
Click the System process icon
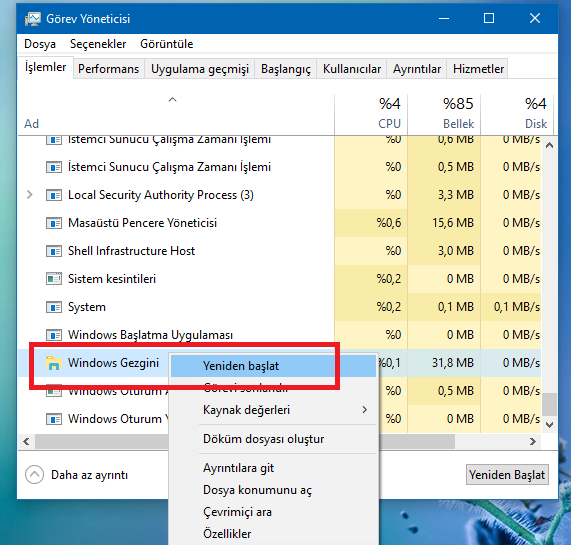(x=54, y=307)
